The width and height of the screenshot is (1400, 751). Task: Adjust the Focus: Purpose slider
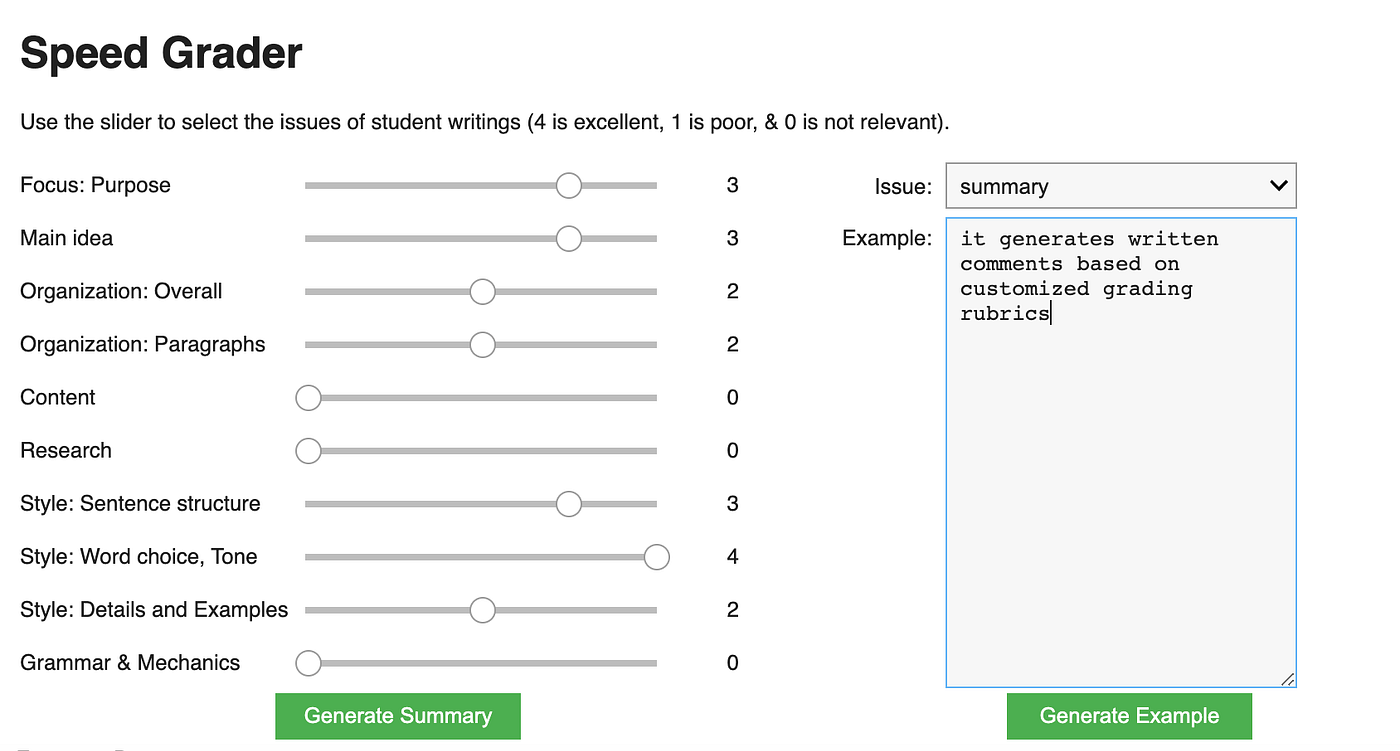click(x=569, y=185)
